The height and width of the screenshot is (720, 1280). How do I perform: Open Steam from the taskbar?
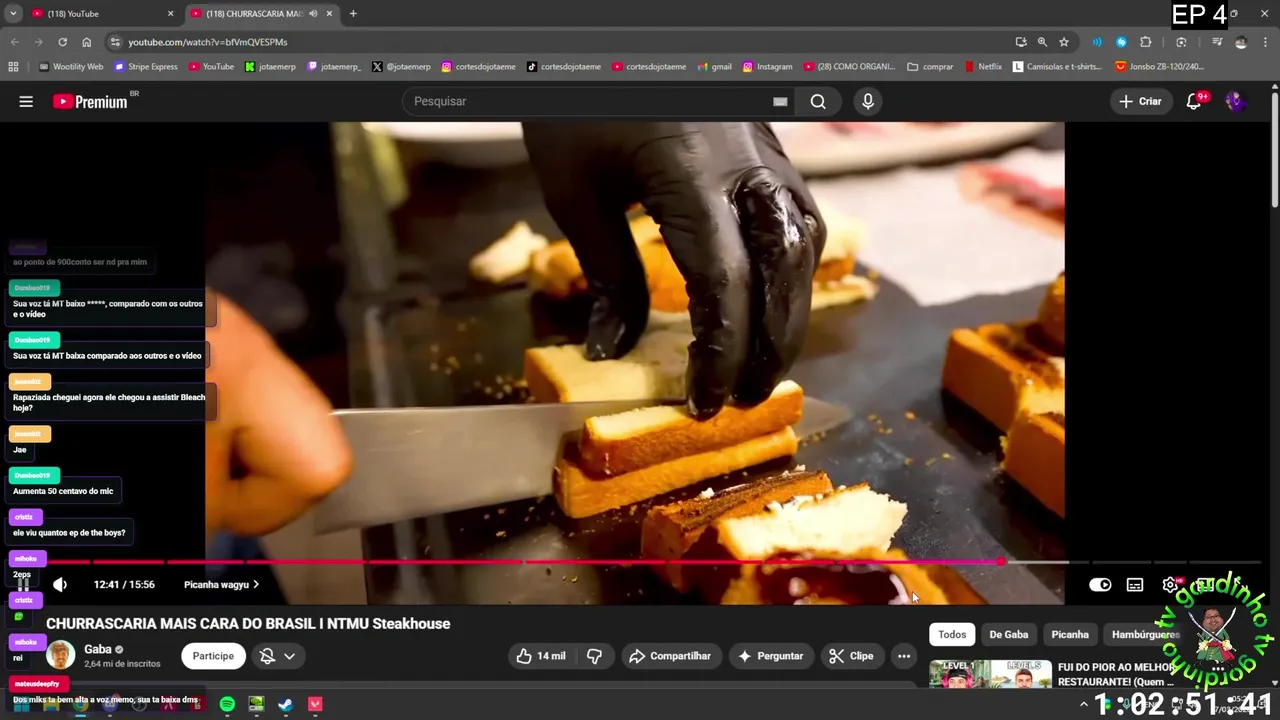285,704
